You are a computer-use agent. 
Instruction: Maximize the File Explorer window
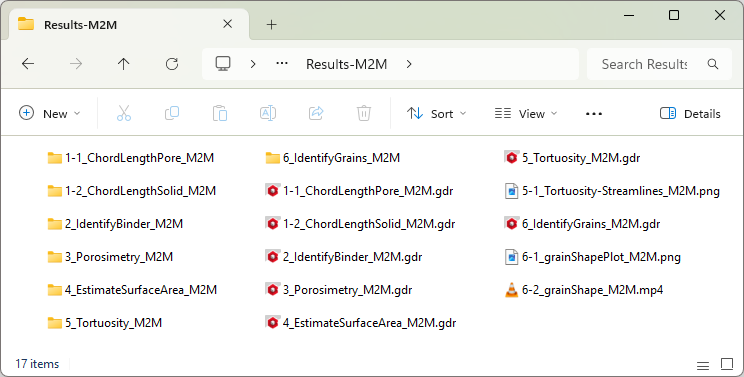pyautogui.click(x=674, y=15)
